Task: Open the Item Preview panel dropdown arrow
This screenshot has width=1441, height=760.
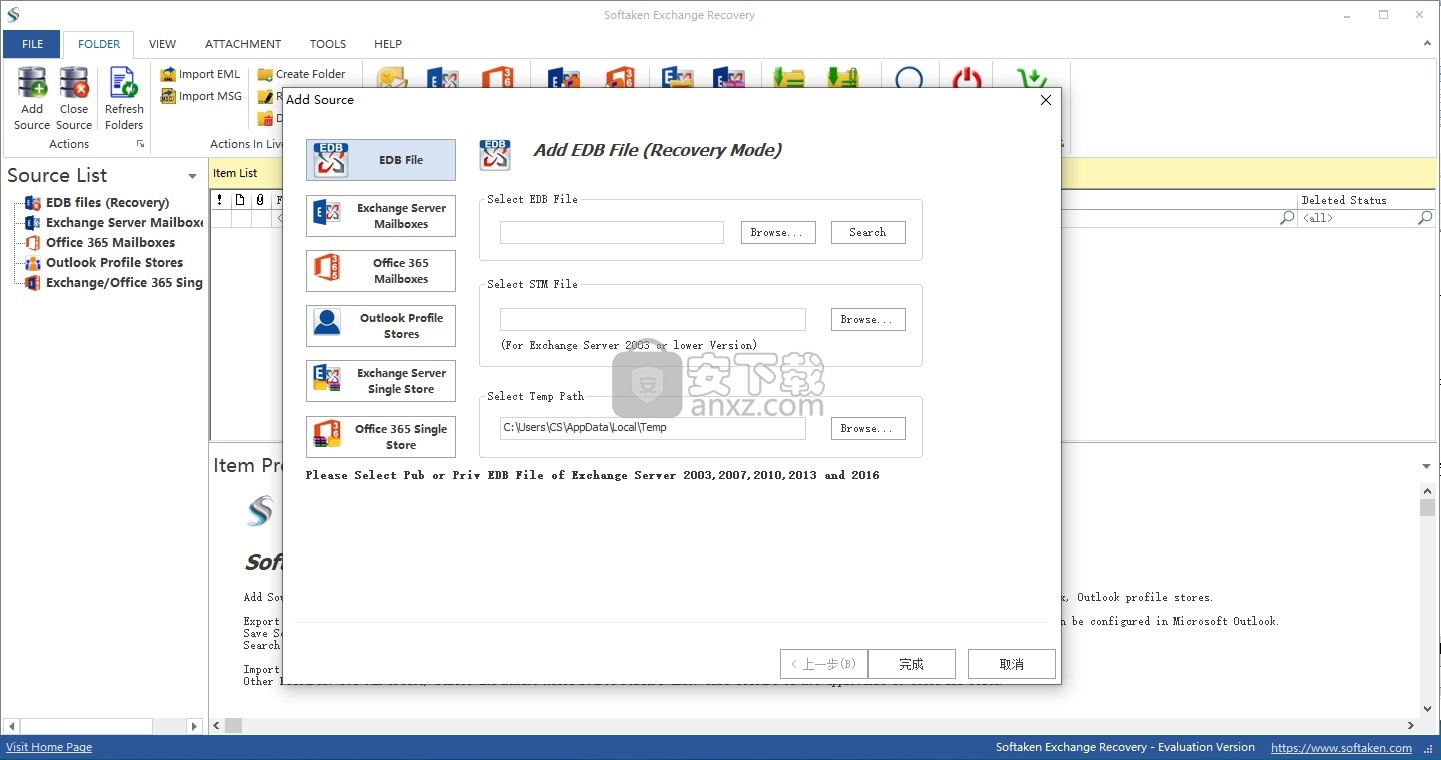Action: (1426, 467)
